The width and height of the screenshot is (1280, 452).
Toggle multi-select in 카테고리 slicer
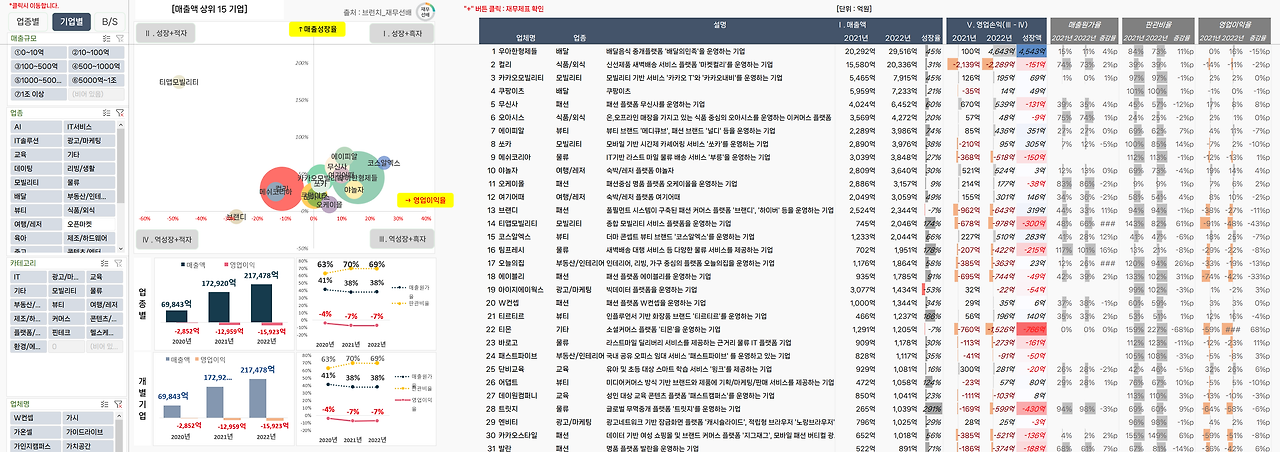[x=105, y=262]
